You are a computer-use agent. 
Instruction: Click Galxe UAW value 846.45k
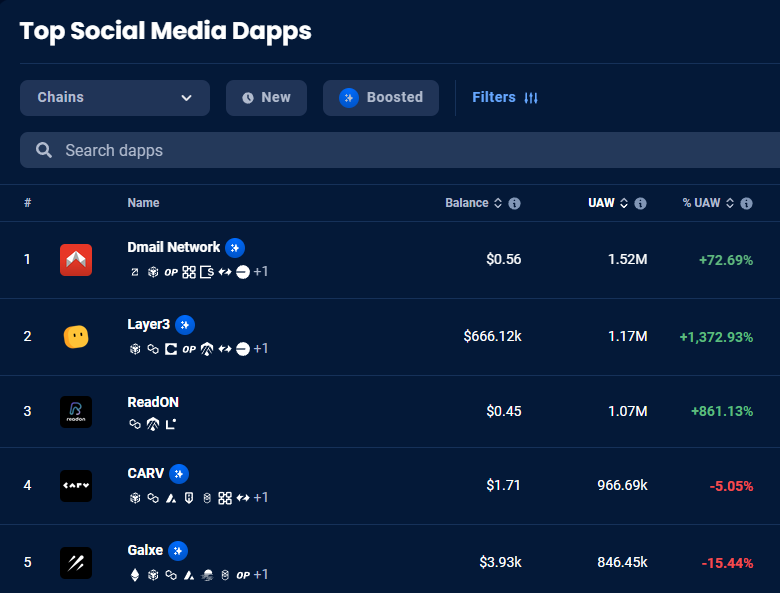[x=622, y=562]
